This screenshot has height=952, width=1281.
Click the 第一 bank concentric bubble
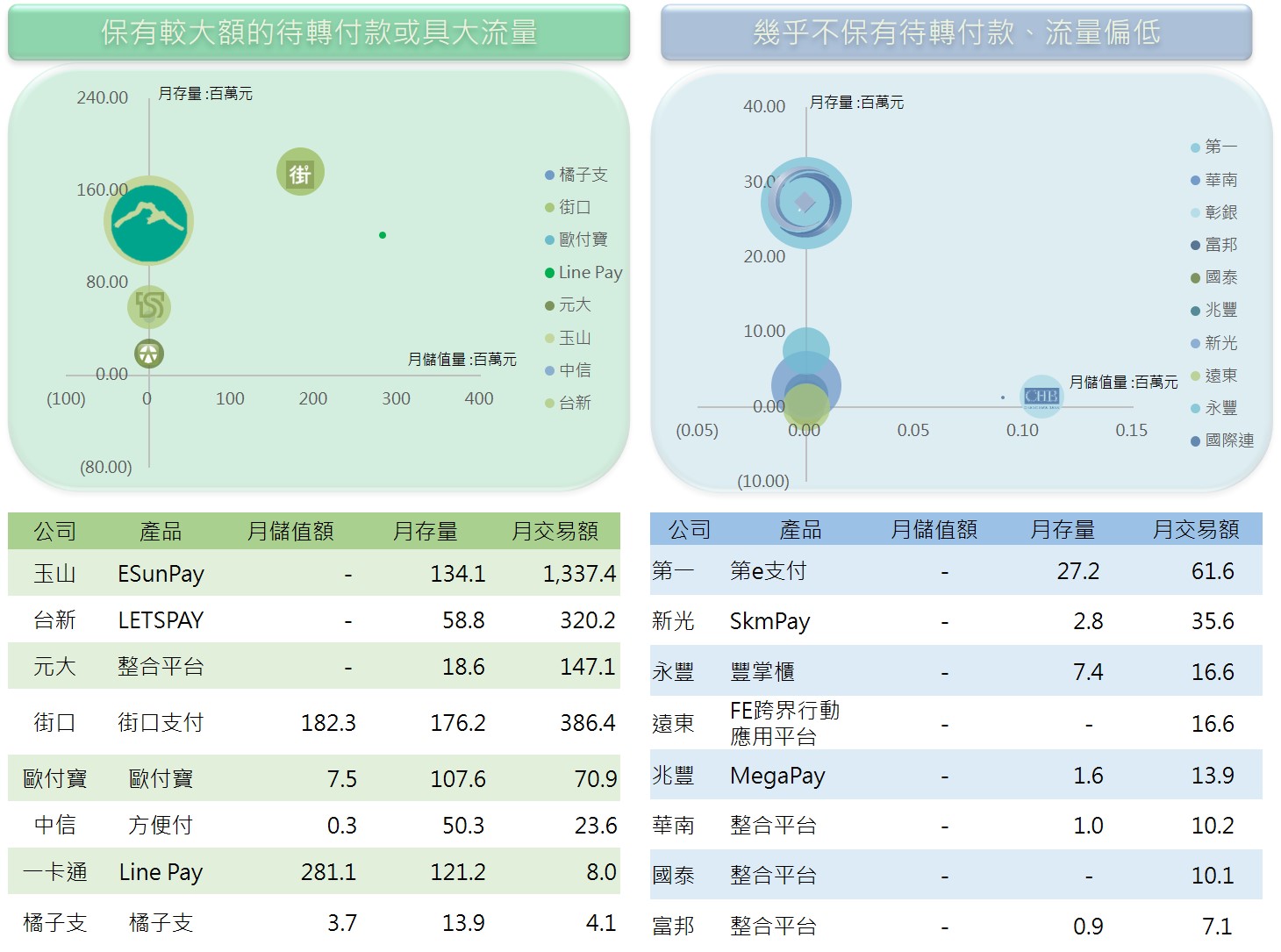point(805,203)
